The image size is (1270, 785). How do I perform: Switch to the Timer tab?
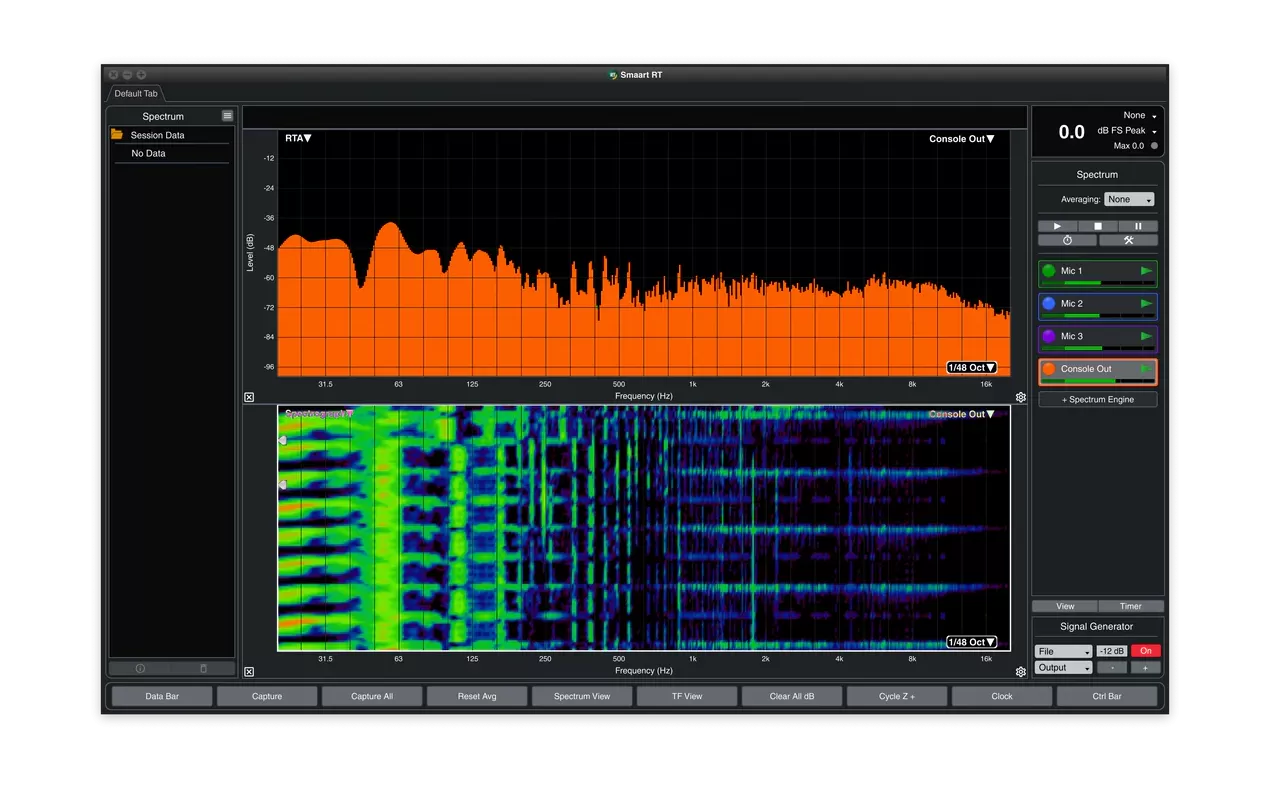pos(1131,606)
